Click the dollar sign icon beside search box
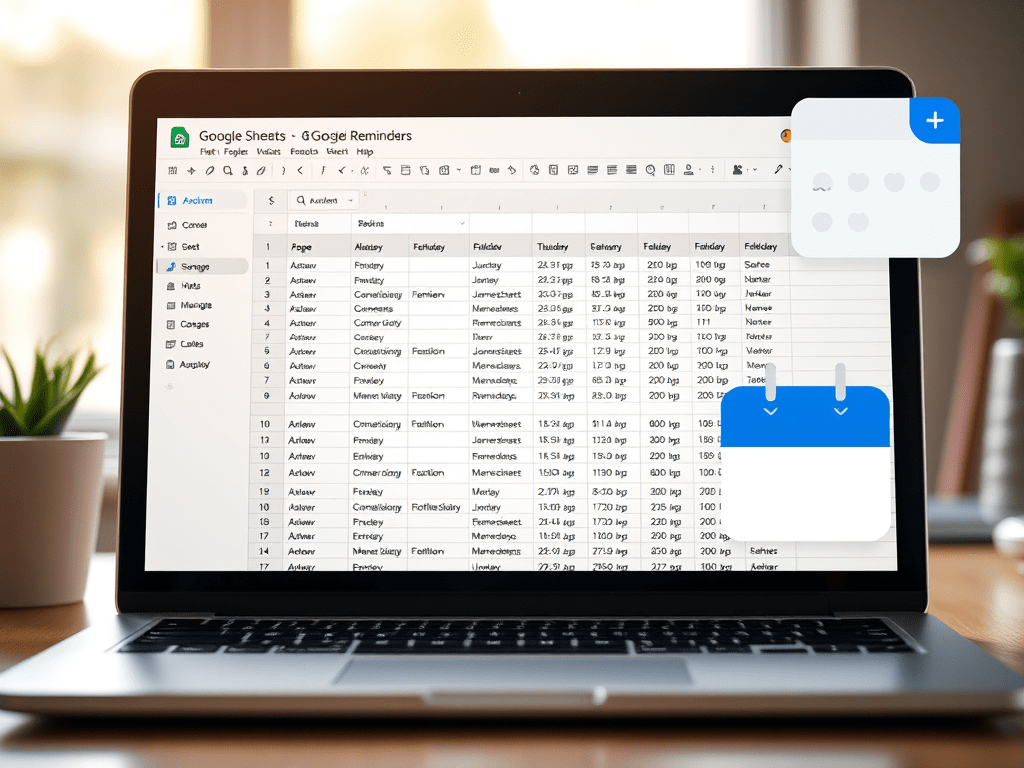The image size is (1024, 768). pos(270,200)
